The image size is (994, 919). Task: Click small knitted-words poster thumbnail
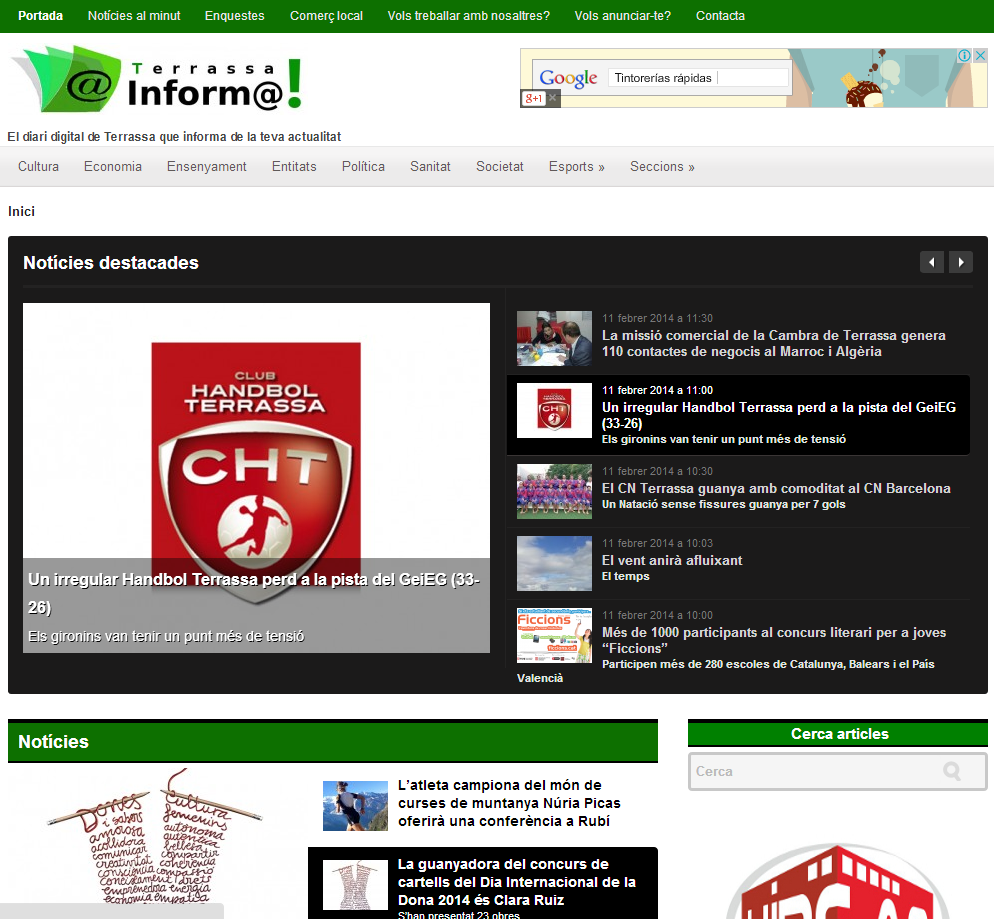coord(355,885)
